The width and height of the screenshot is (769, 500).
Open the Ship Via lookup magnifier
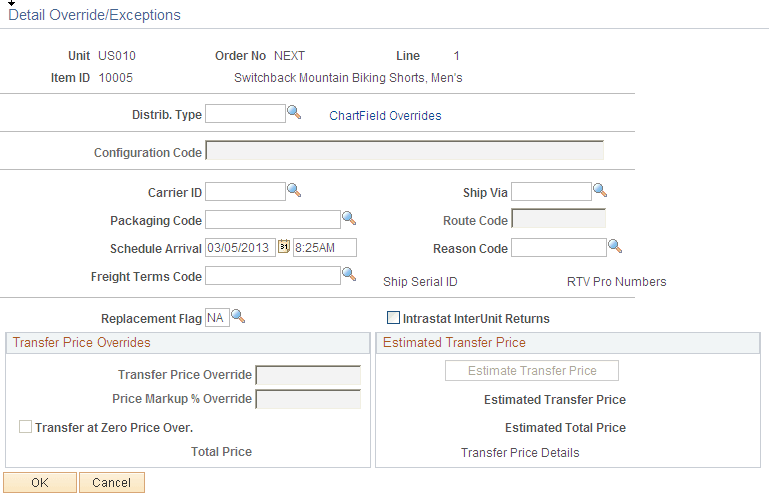click(x=600, y=190)
